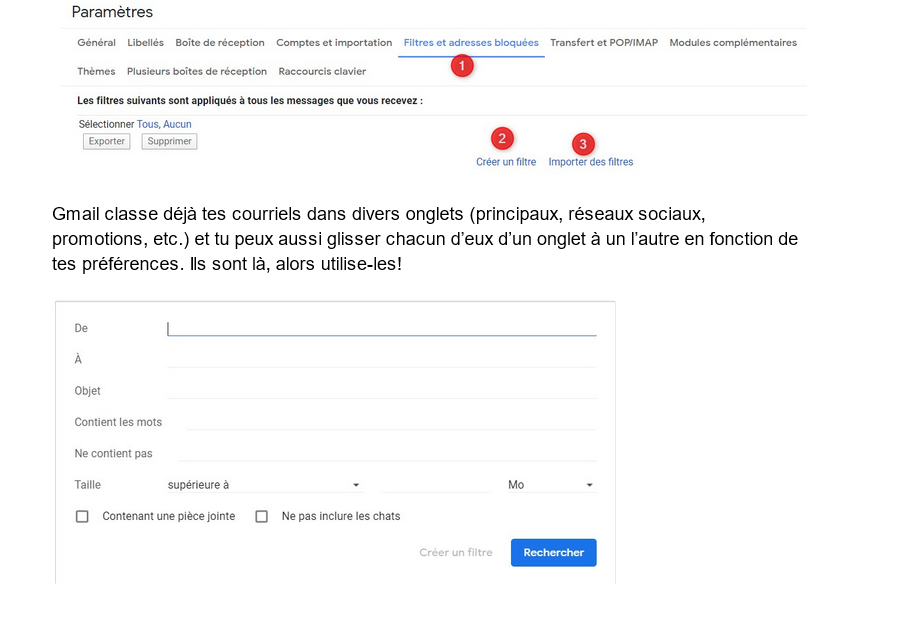Go to 'Transfert et POP/IMAP' tab

point(604,43)
